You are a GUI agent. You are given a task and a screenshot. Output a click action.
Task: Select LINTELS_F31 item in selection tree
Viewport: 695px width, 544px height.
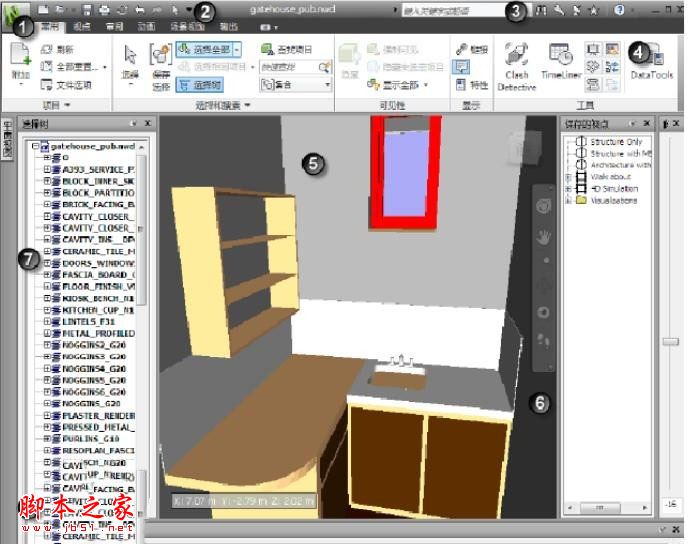pyautogui.click(x=89, y=321)
